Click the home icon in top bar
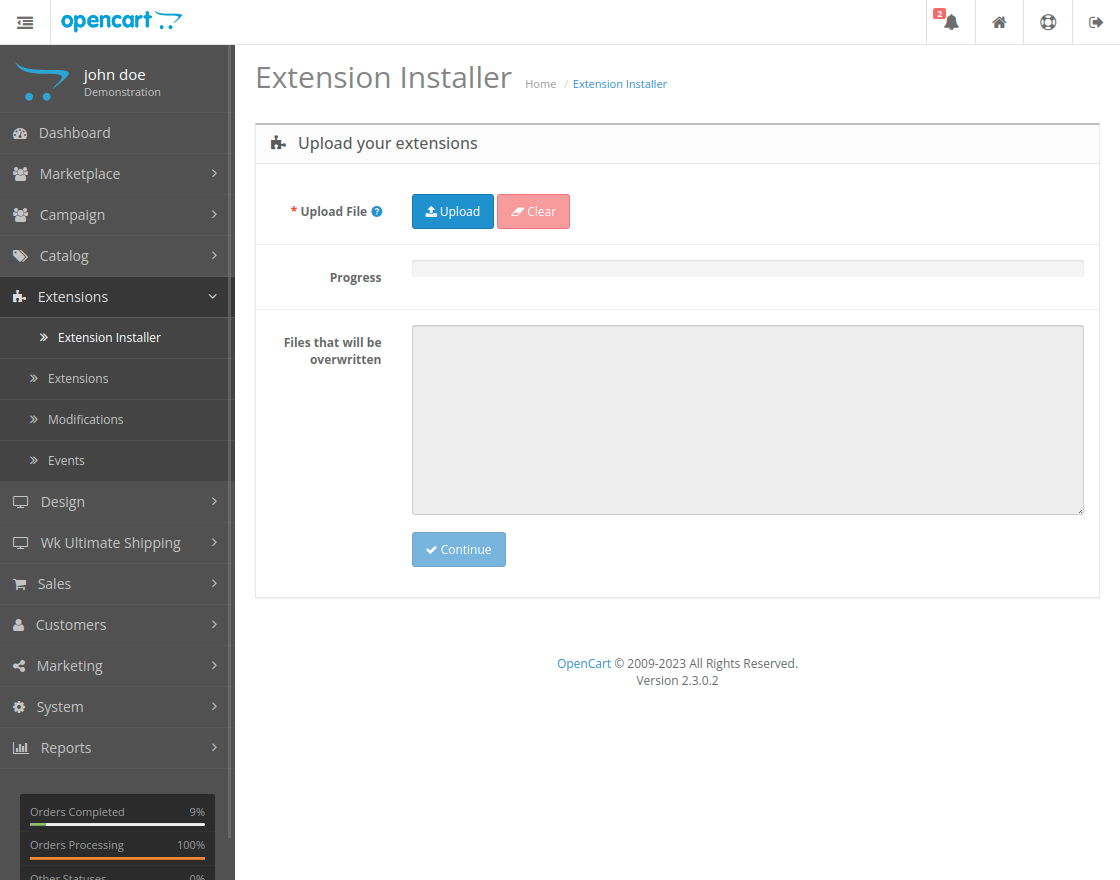The height and width of the screenshot is (880, 1120). 998,22
